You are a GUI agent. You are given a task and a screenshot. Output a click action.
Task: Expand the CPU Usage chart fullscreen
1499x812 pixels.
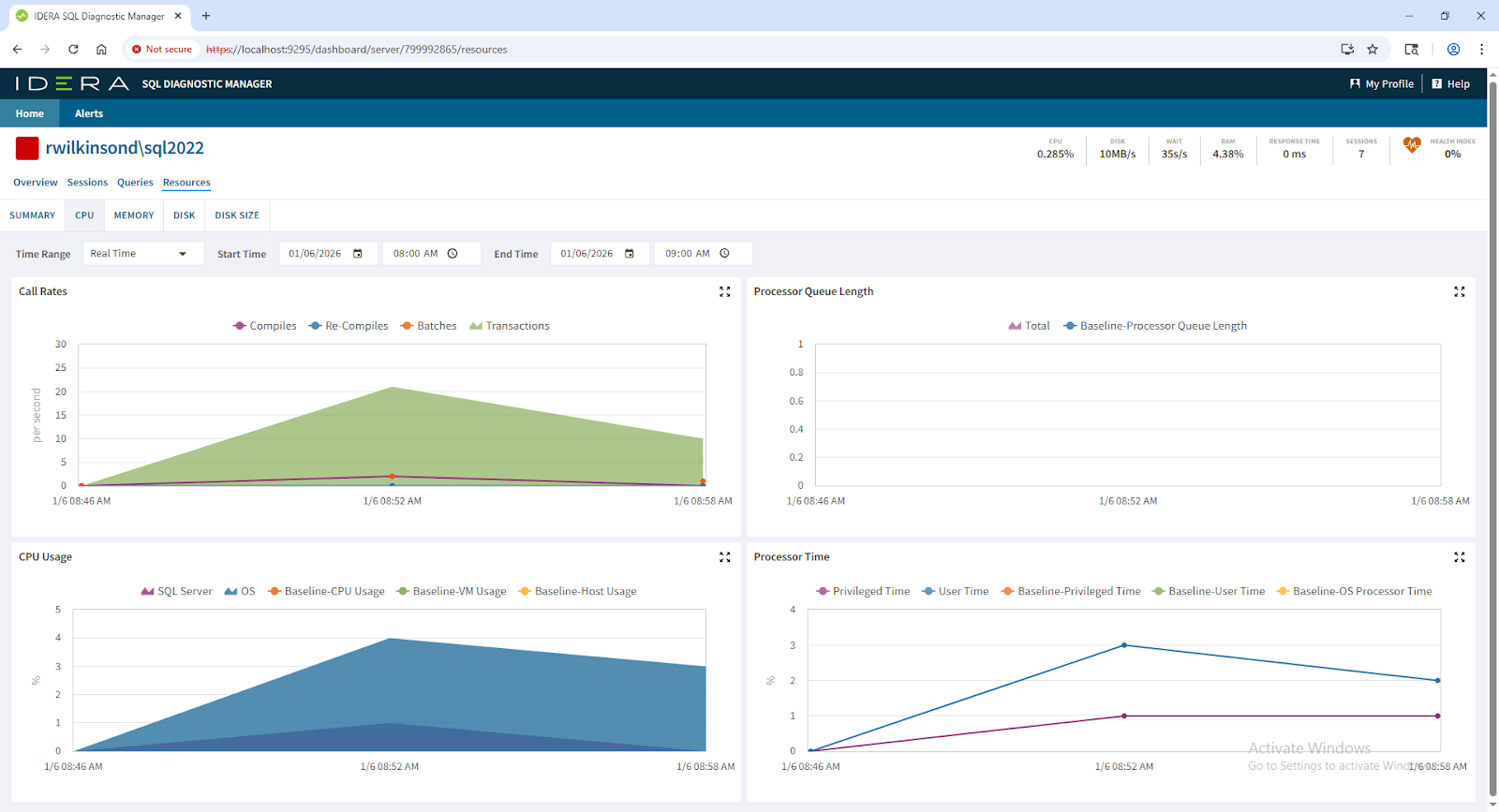[x=724, y=557]
